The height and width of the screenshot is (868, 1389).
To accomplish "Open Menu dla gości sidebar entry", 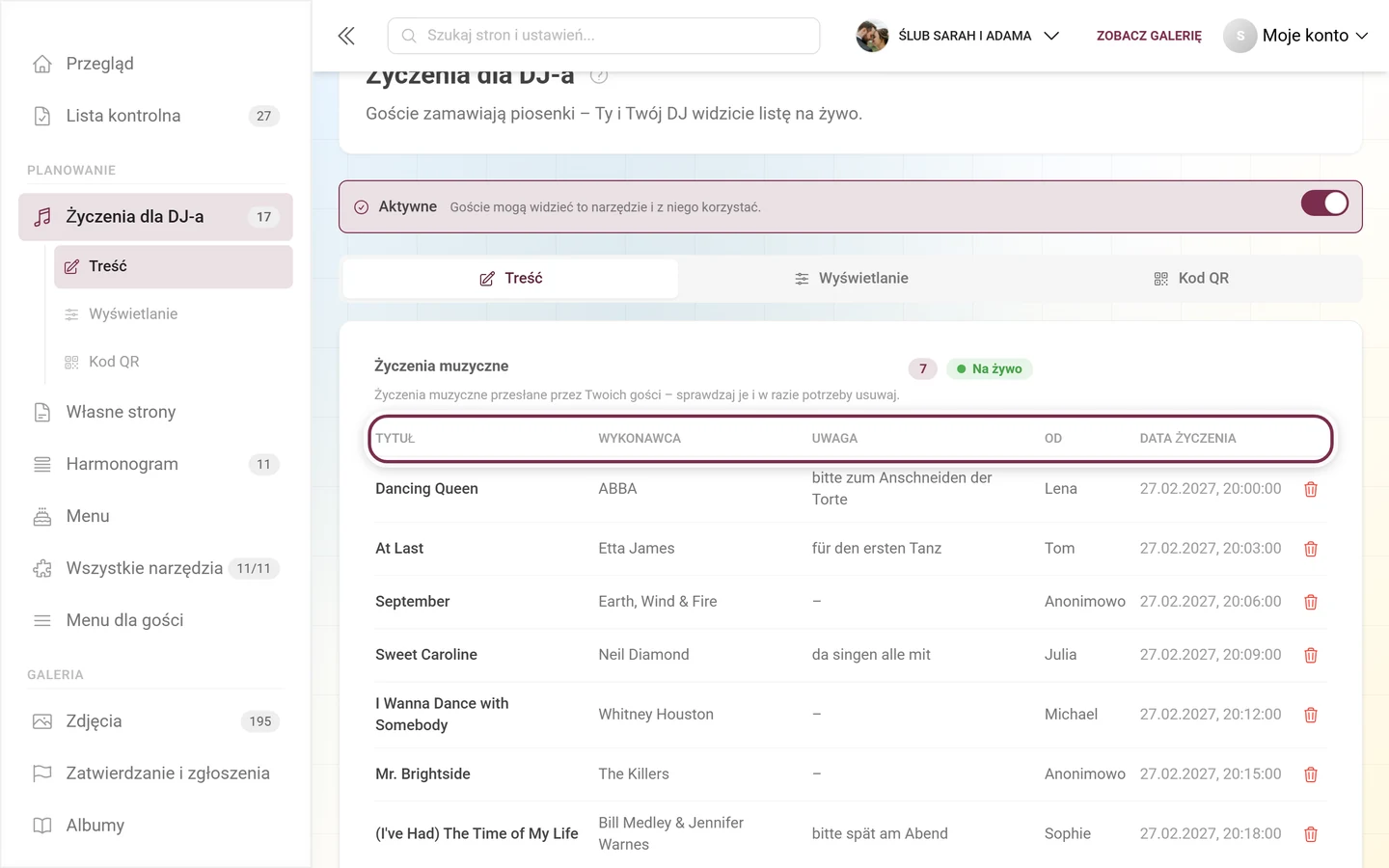I will click(x=155, y=620).
